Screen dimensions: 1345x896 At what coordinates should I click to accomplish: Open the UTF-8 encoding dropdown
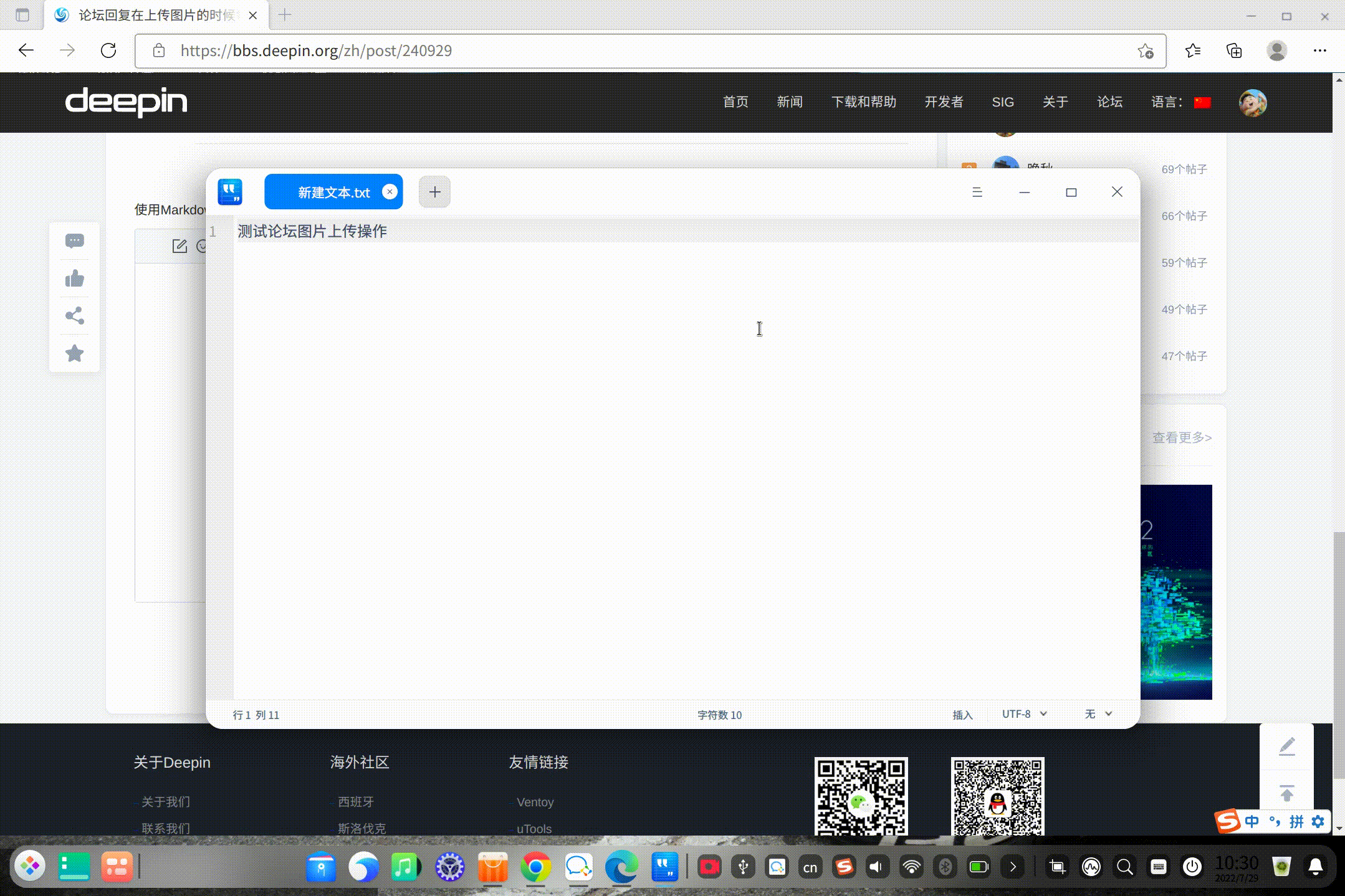tap(1022, 714)
